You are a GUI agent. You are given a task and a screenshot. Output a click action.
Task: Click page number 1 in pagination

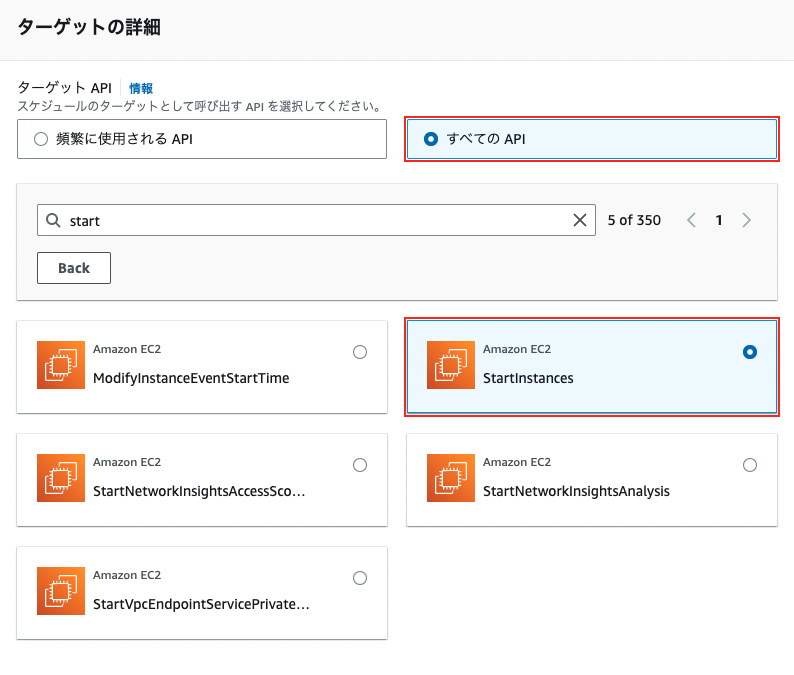719,220
